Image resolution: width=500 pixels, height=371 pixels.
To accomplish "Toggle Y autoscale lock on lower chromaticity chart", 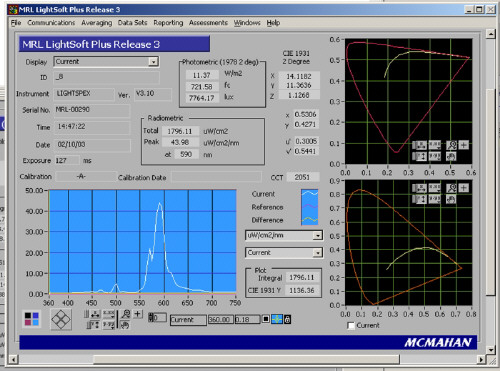I will pos(414,199).
